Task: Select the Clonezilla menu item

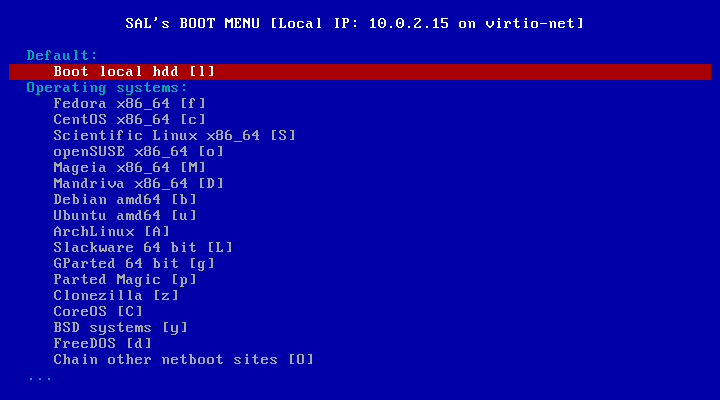Action: click(x=116, y=296)
